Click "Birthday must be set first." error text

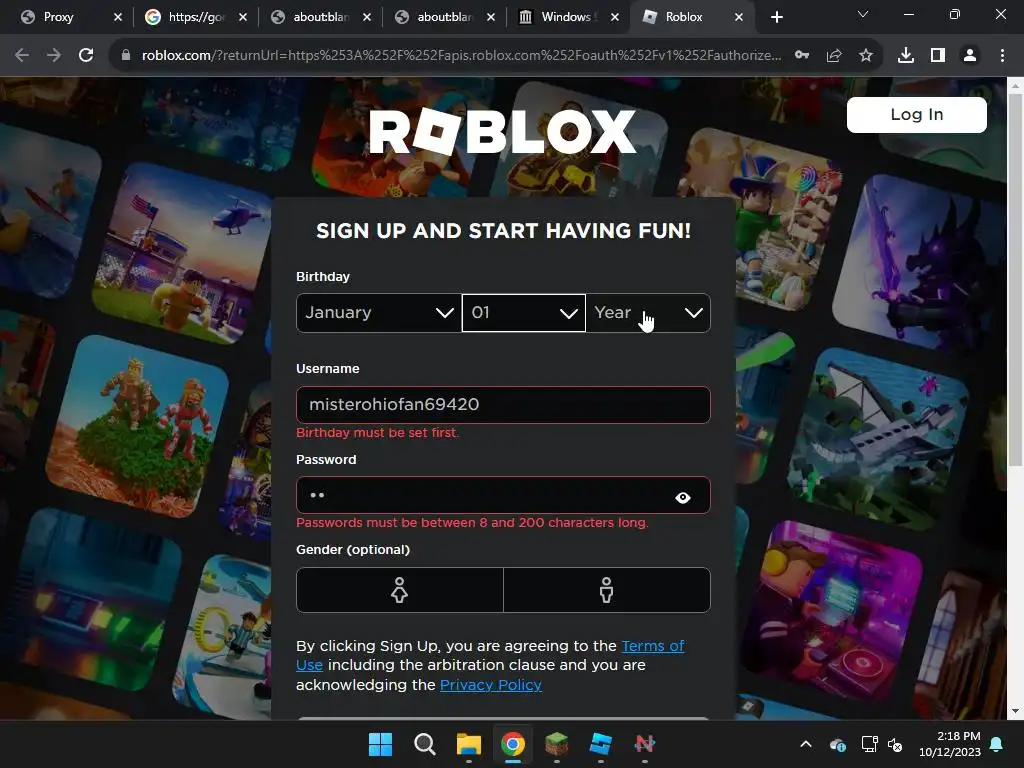pos(377,432)
